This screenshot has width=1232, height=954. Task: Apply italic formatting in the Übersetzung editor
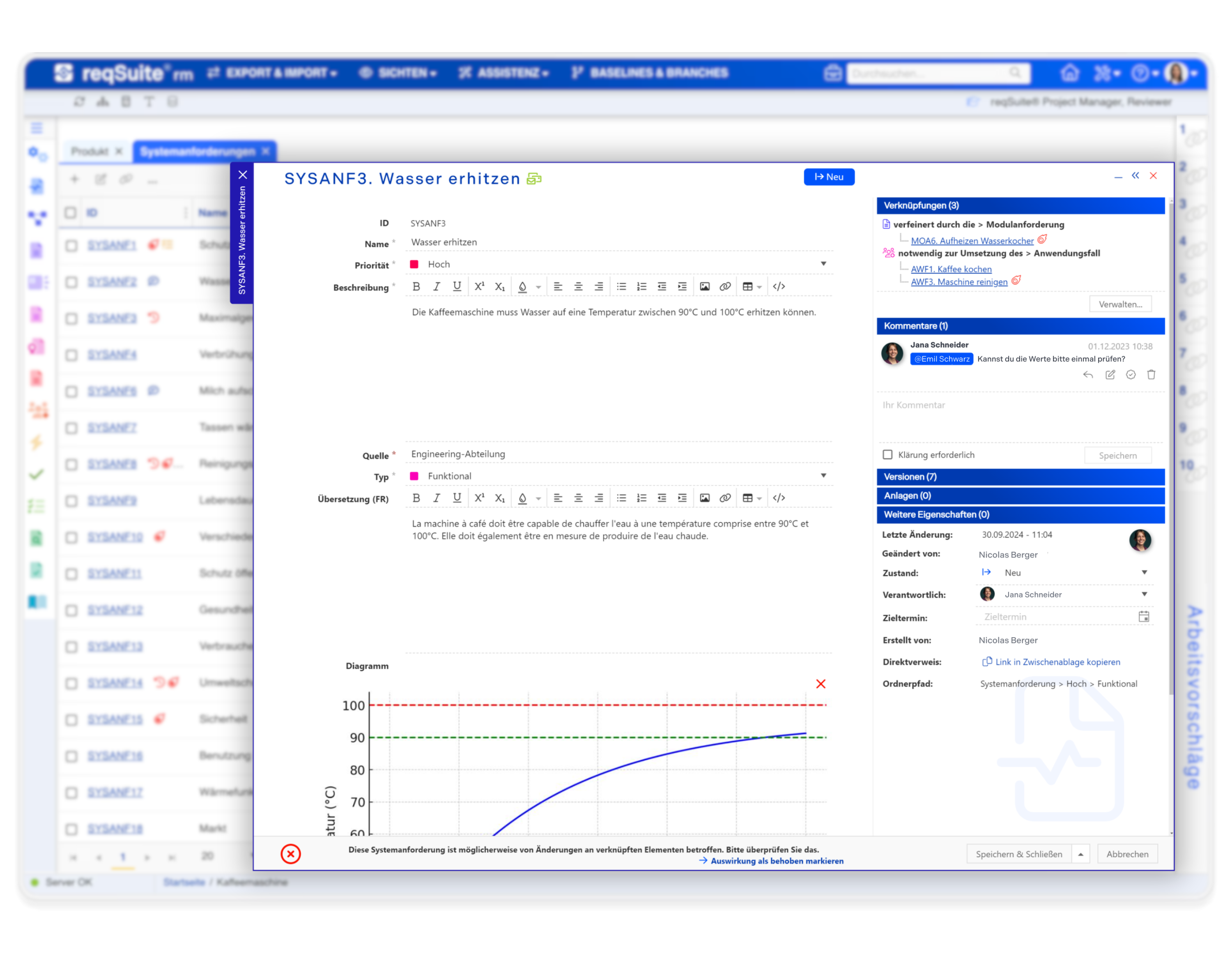(436, 498)
